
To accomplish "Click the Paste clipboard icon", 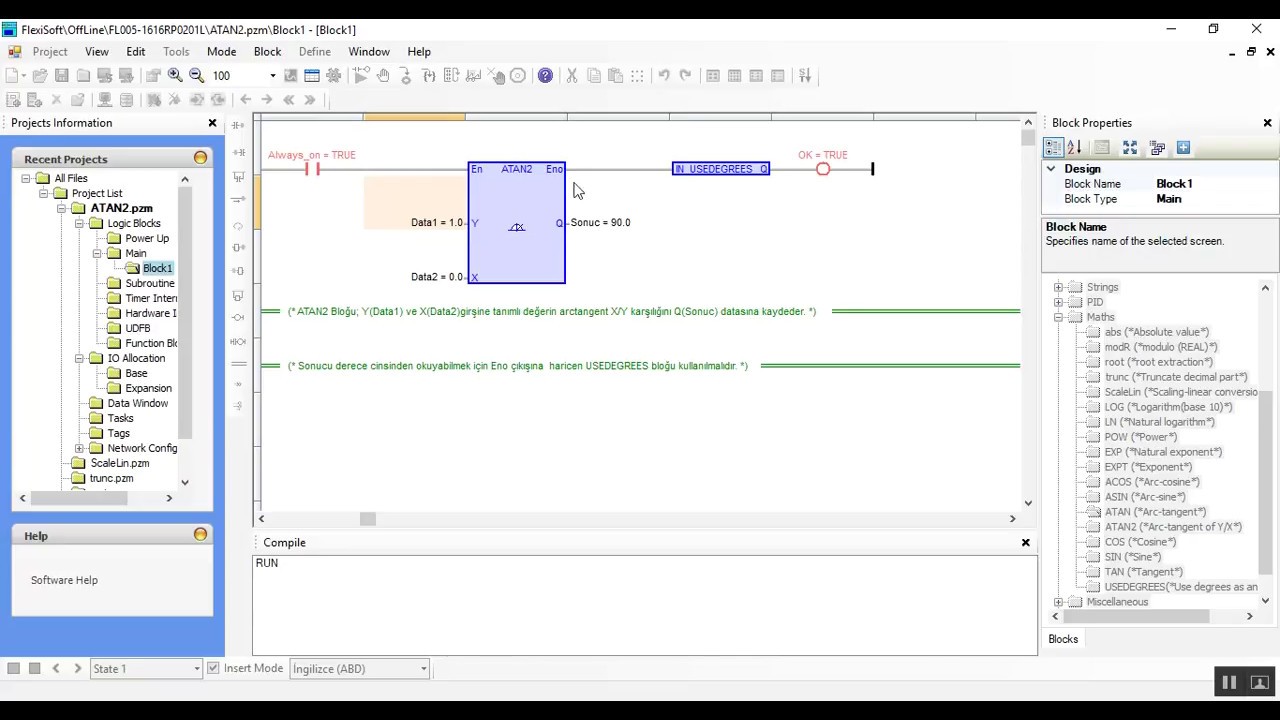I will (x=616, y=76).
